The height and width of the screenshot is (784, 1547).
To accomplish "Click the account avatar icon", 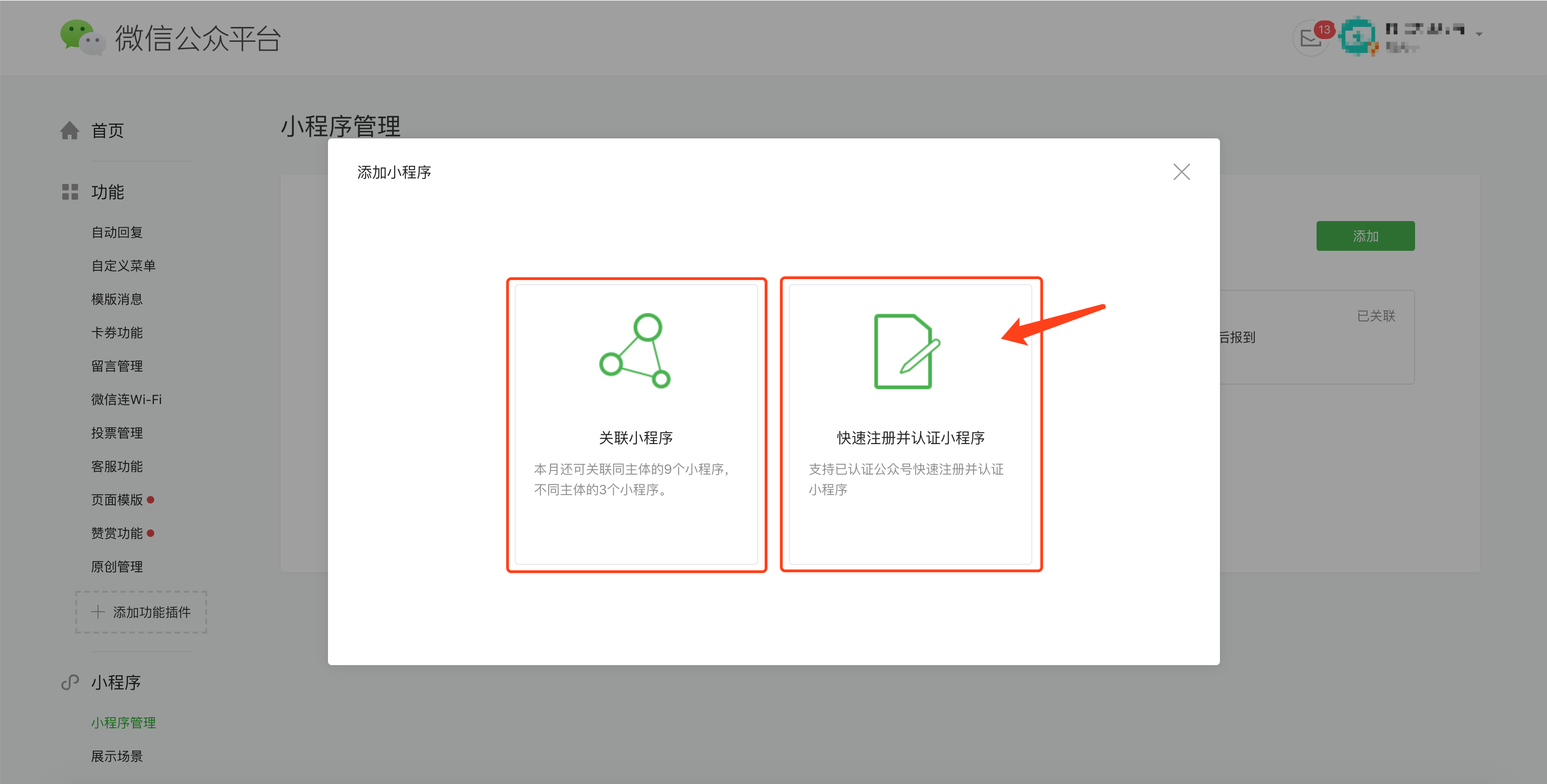I will (1358, 37).
